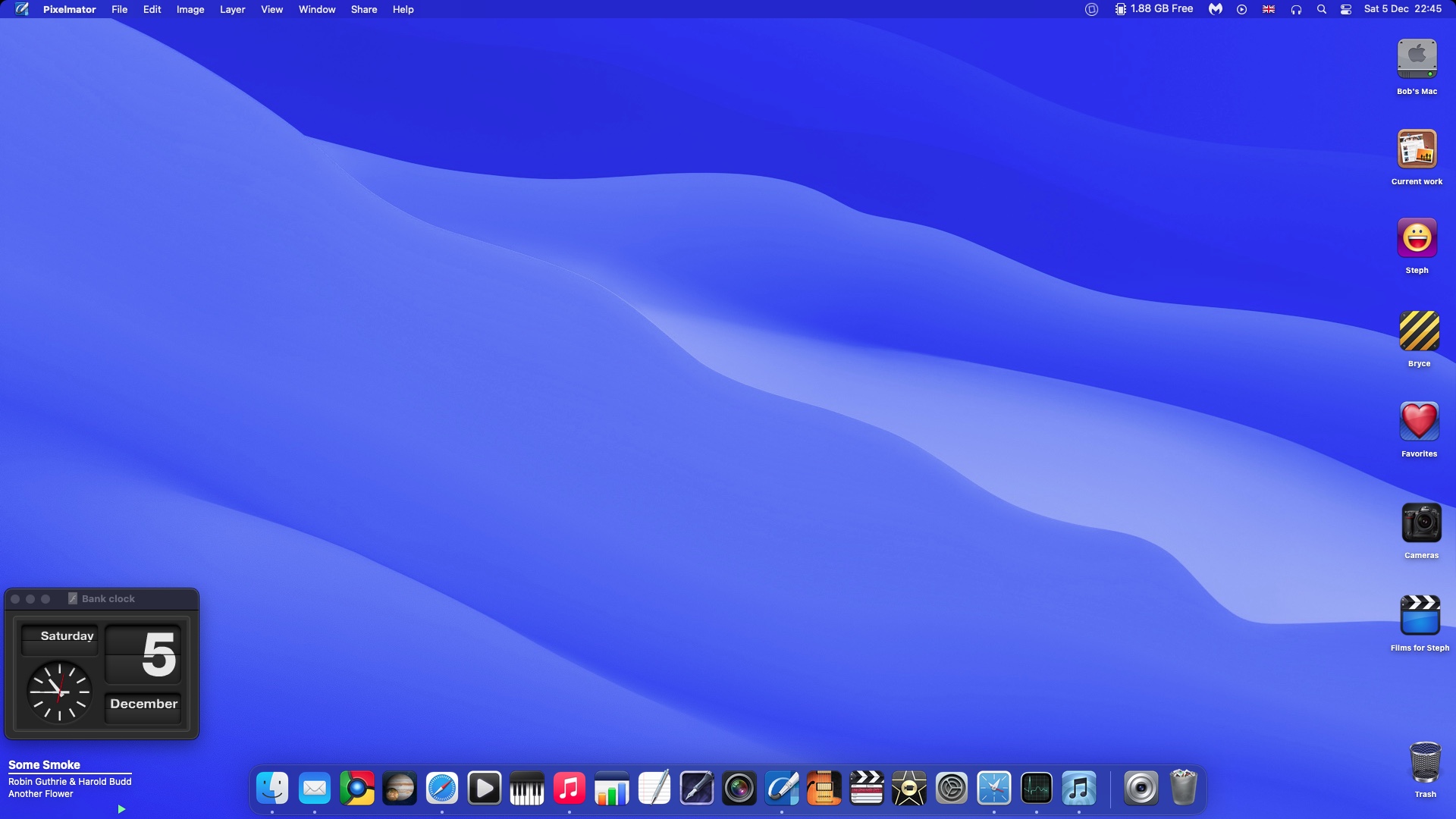This screenshot has width=1456, height=819.
Task: Click the large date number 5
Action: [143, 654]
